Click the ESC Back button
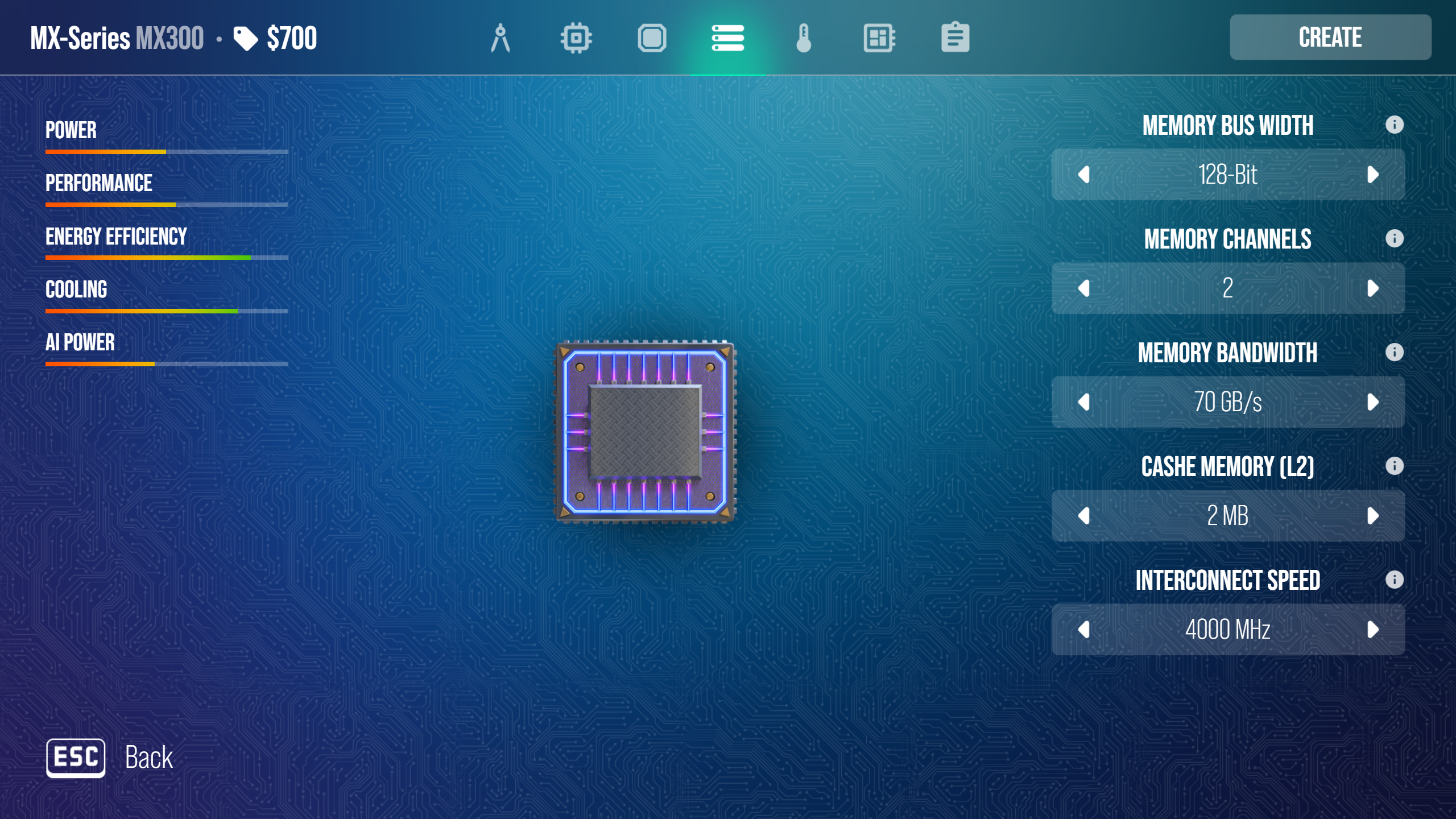Image resolution: width=1456 pixels, height=819 pixels. (x=76, y=758)
